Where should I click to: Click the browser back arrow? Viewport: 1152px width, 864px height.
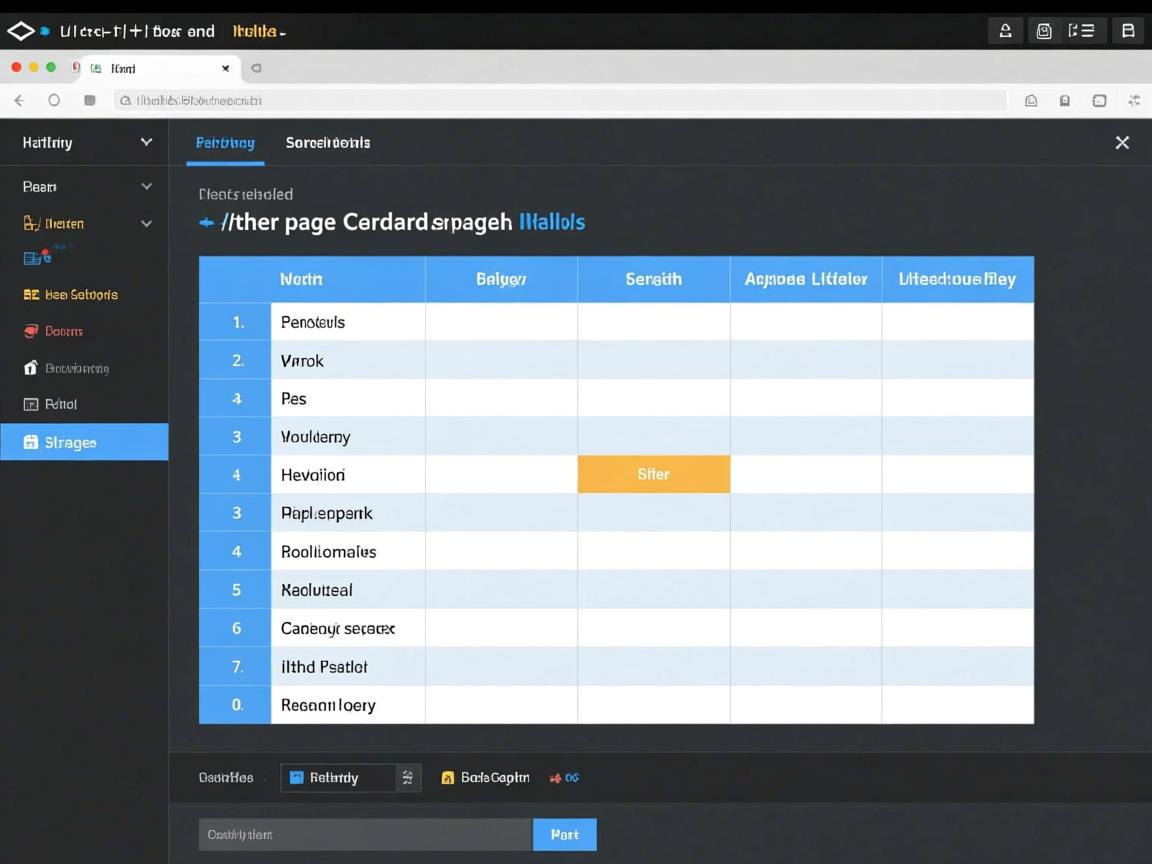[x=19, y=100]
